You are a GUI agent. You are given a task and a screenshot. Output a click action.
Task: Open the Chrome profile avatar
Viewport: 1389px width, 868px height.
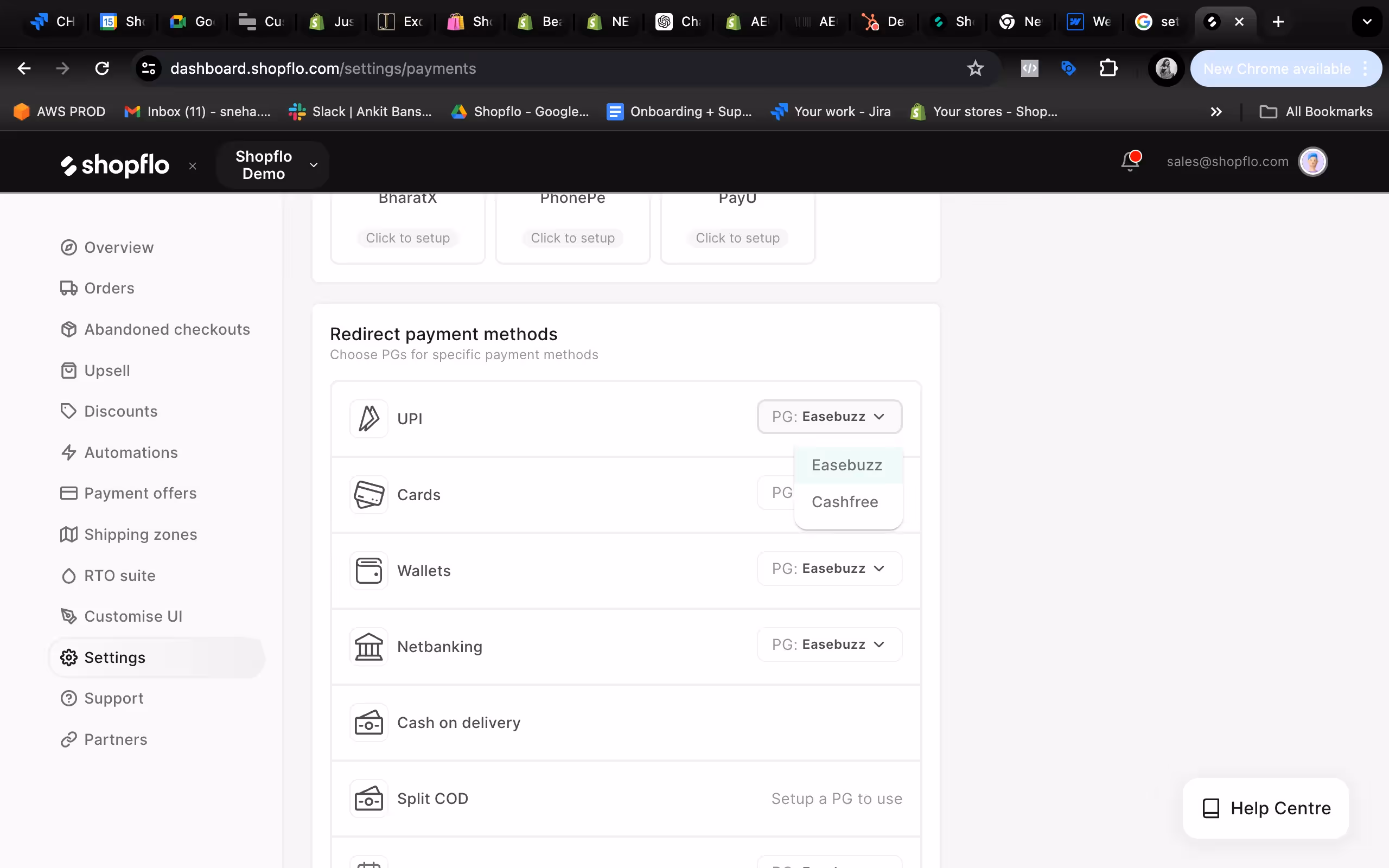(1165, 69)
